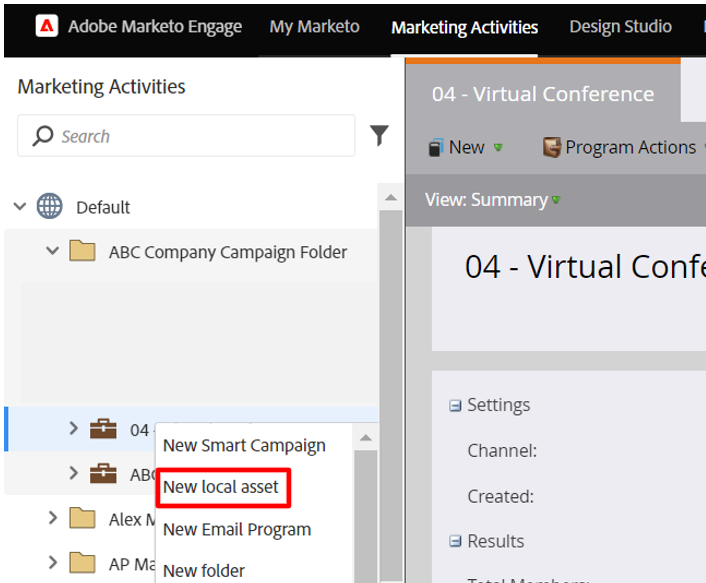The height and width of the screenshot is (583, 706).
Task: Click the AP folder icon
Action: [x=82, y=562]
